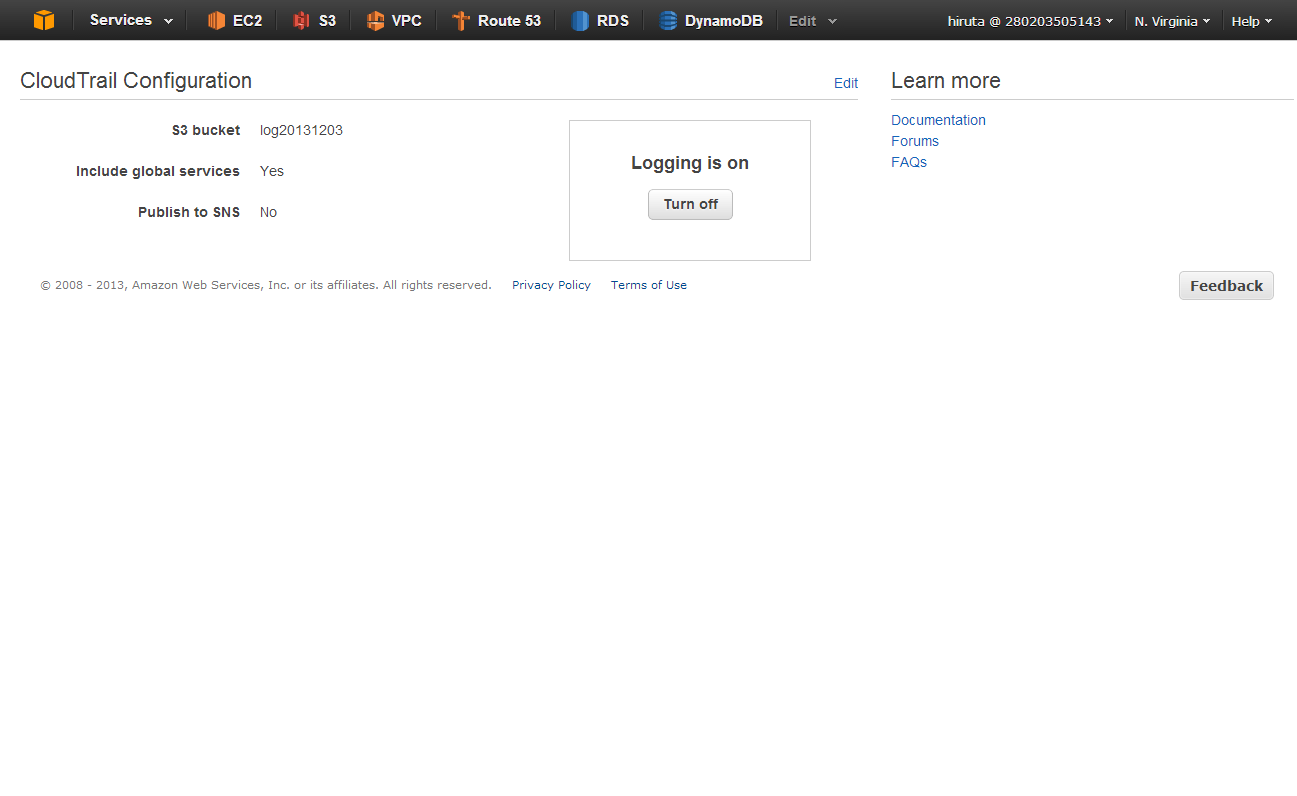Turn off logging with the button
The width and height of the screenshot is (1297, 796).
coord(690,204)
